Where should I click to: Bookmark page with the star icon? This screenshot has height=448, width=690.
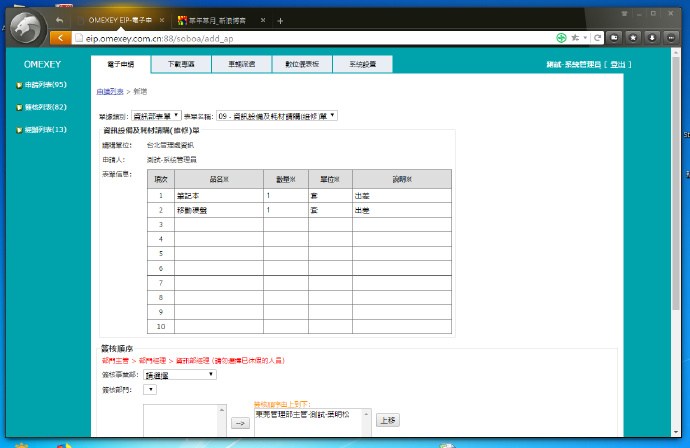pyautogui.click(x=575, y=38)
